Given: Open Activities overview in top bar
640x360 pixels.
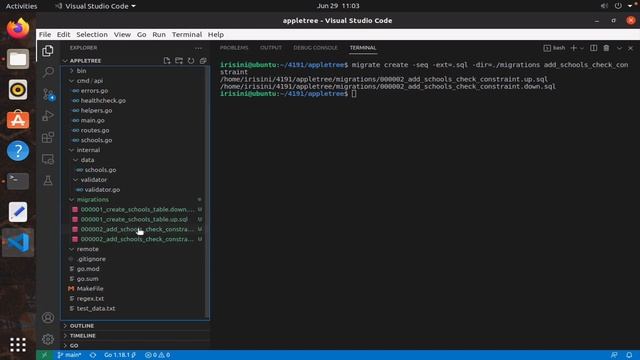Looking at the screenshot, I should click(21, 6).
